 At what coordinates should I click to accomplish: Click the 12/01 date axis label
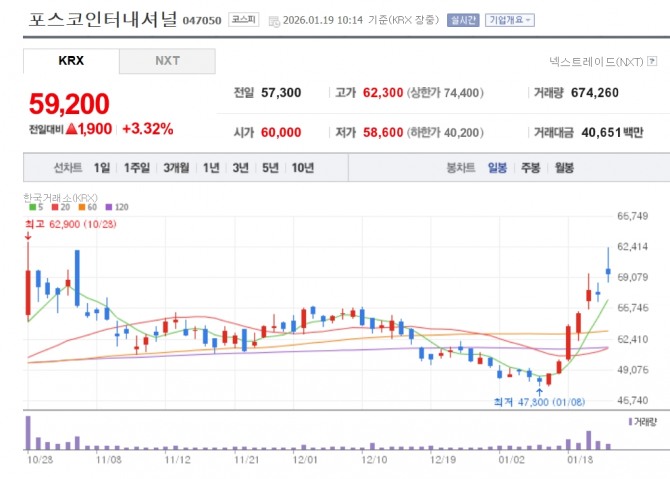305,460
